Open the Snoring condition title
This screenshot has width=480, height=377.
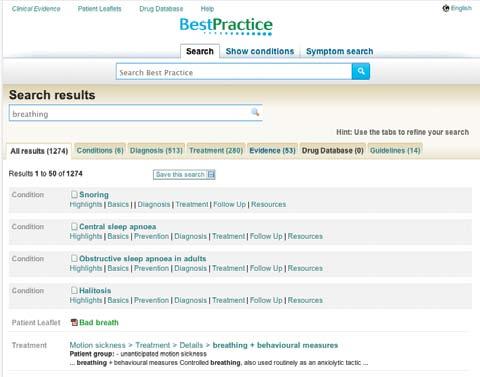94,194
